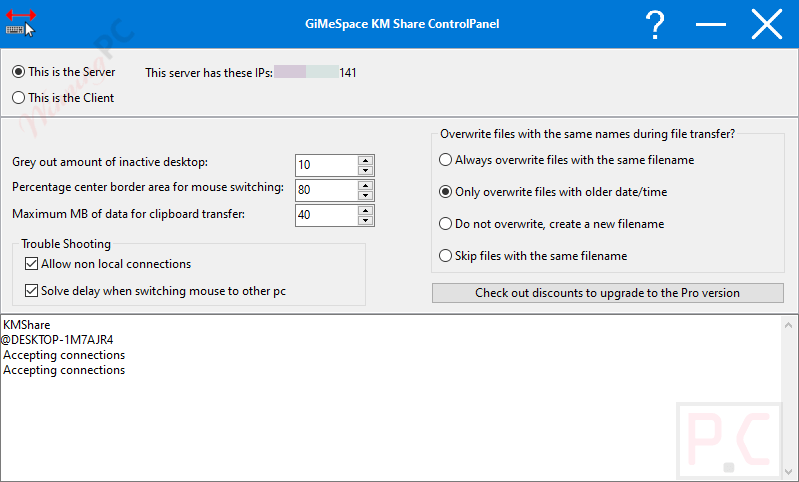Click the clipboard transfer field showing 40
799x482 pixels.
pyautogui.click(x=327, y=215)
